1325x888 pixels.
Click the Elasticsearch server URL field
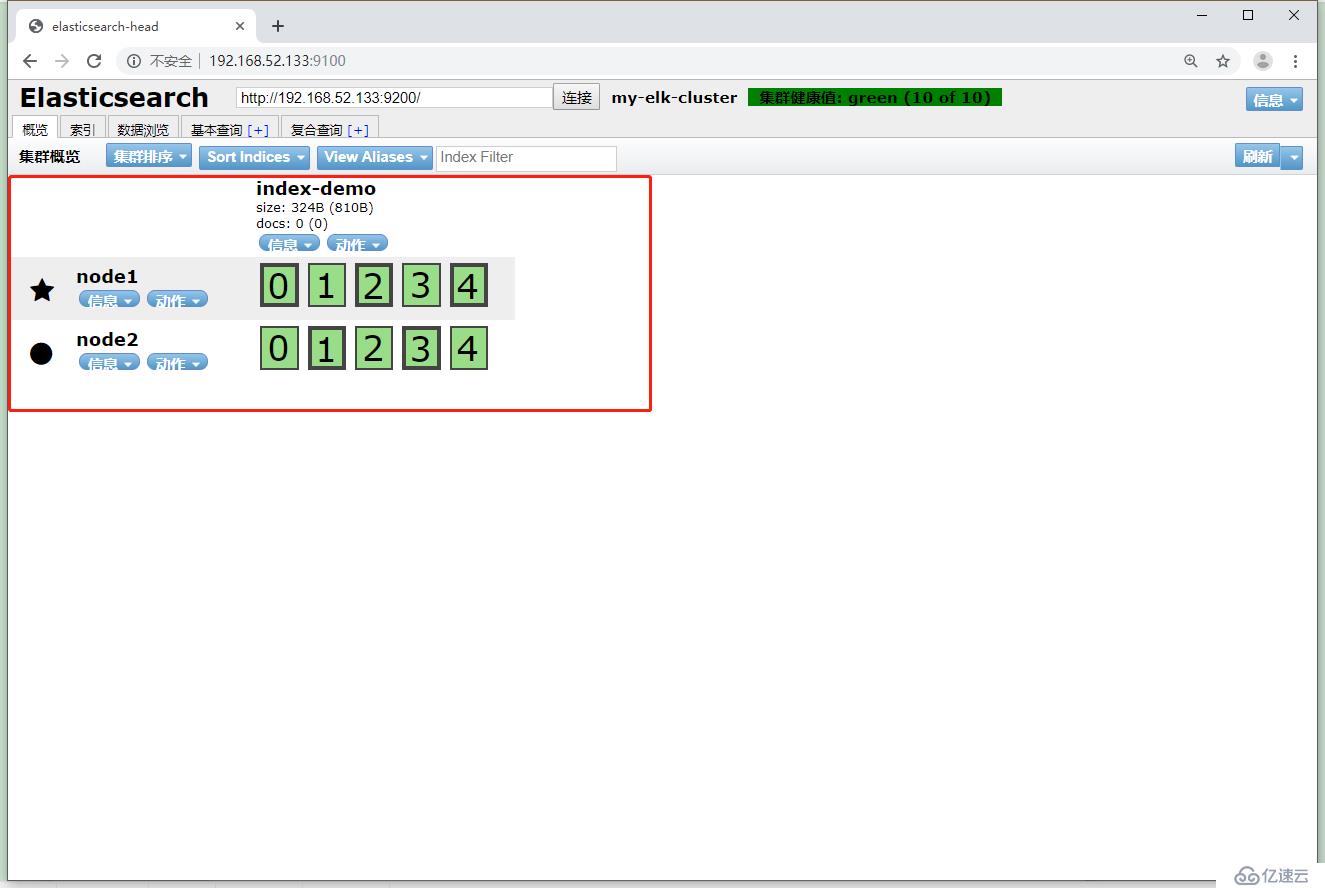[394, 98]
